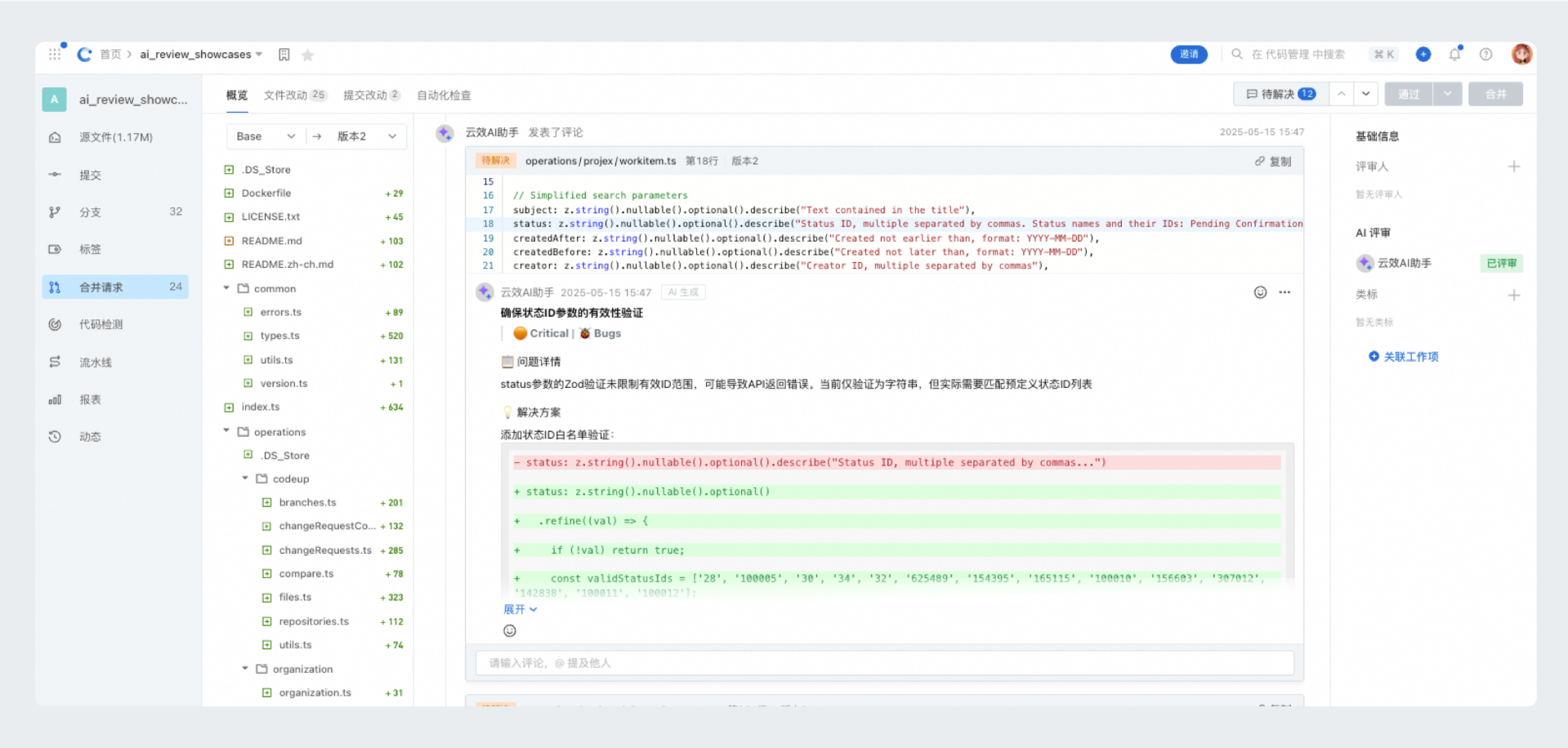Open the help question mark icon
Screen dimensions: 1568x748
tap(1485, 55)
